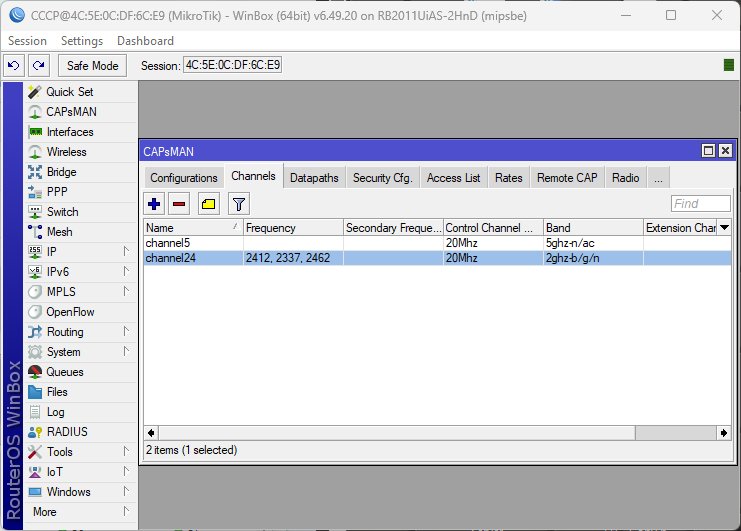
Task: Select the channel5 row
Action: point(438,243)
